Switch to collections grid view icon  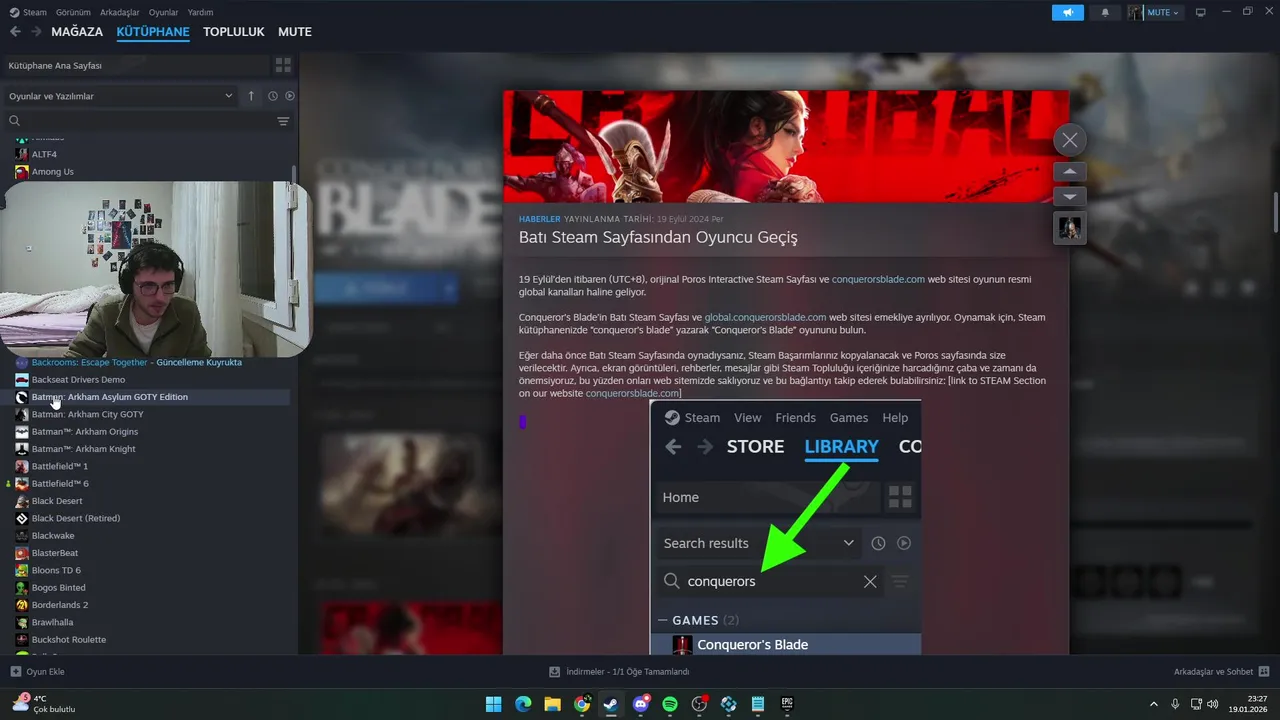pyautogui.click(x=283, y=65)
